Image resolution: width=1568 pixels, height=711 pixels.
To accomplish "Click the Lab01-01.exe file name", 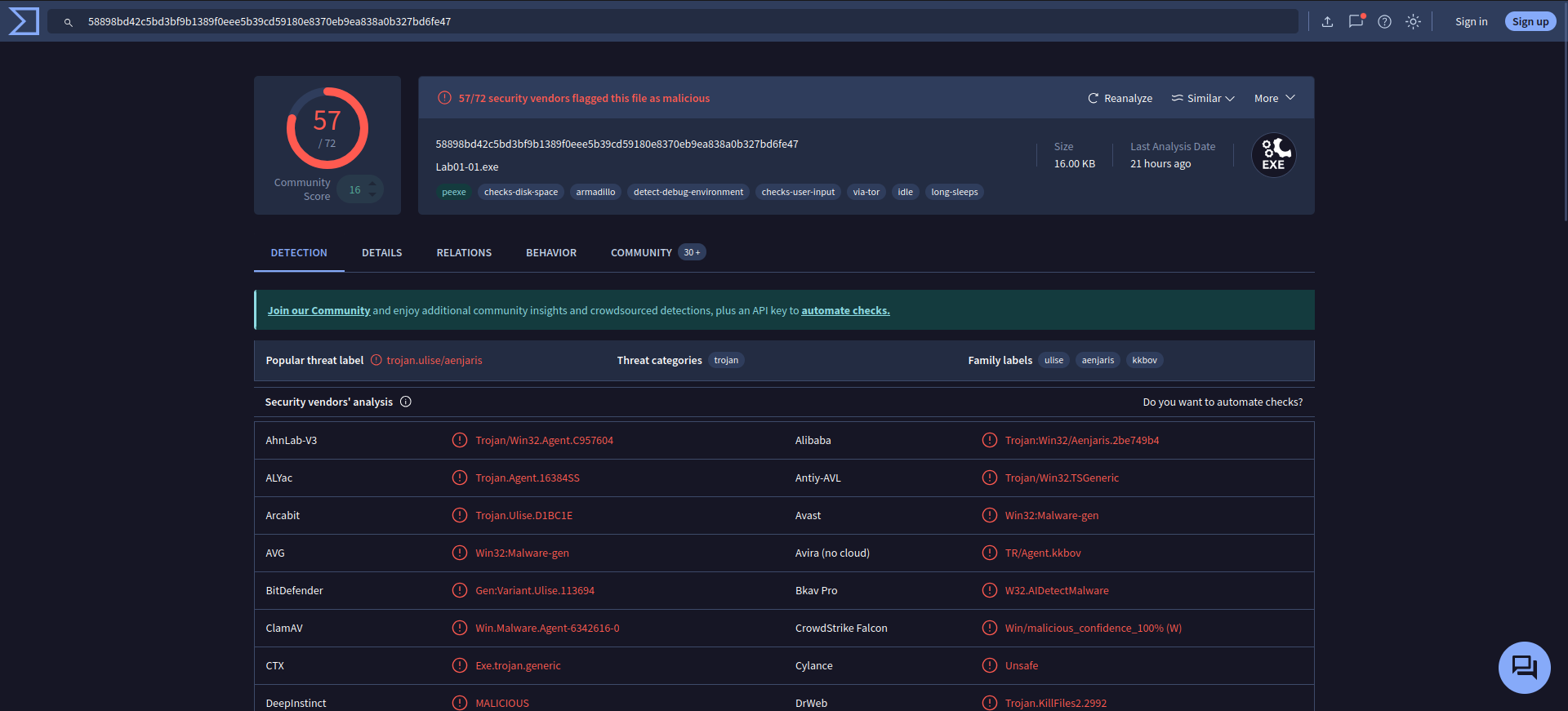I will coord(467,167).
